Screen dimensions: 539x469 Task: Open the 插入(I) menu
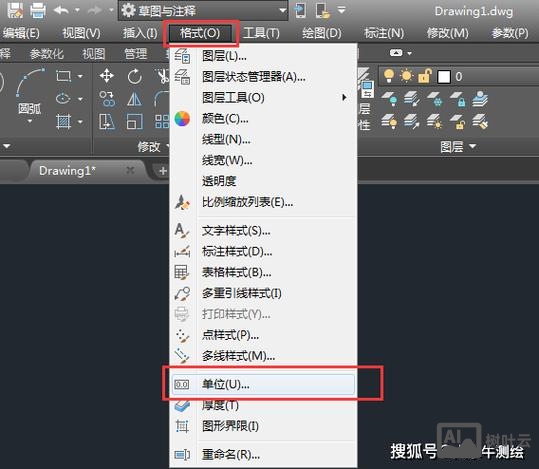click(140, 33)
